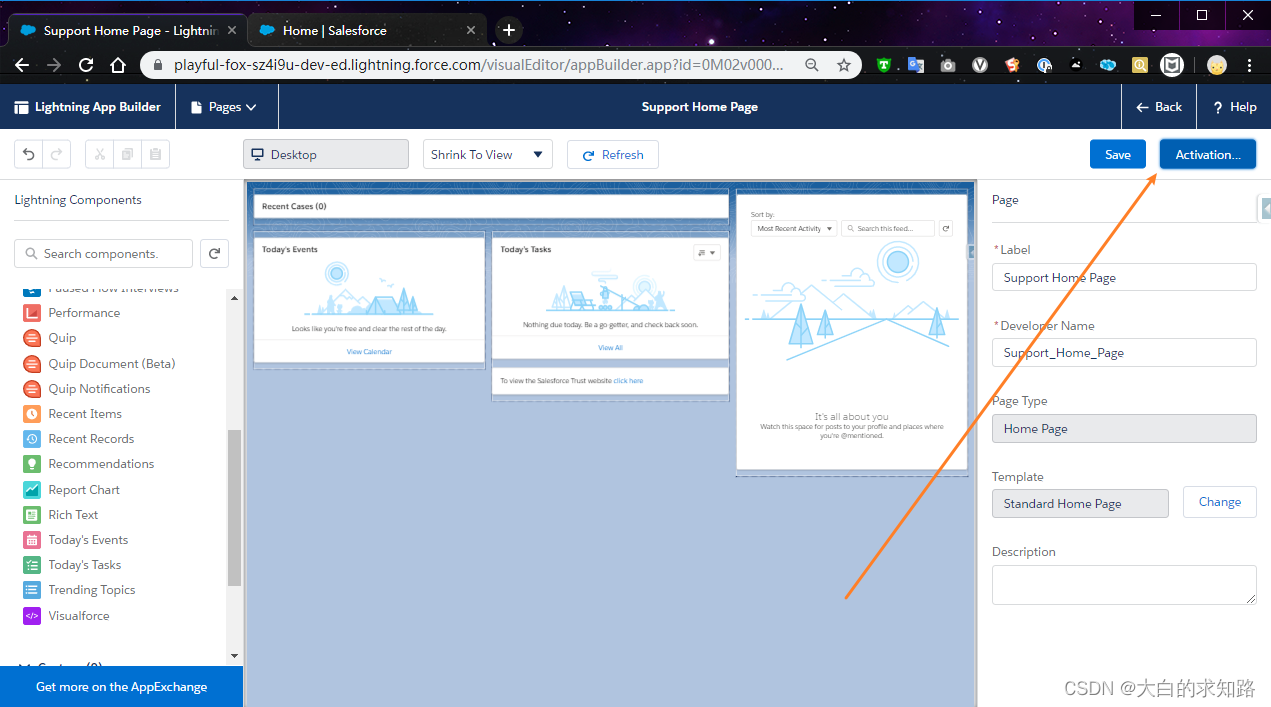This screenshot has width=1271, height=707.
Task: Open Help from the header
Action: tap(1234, 107)
